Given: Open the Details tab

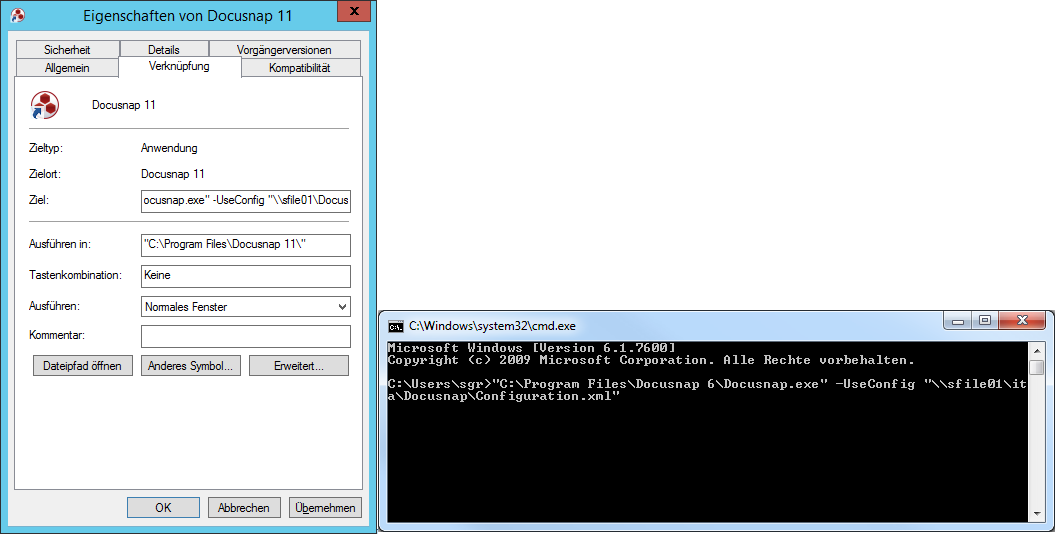Looking at the screenshot, I should (x=164, y=50).
